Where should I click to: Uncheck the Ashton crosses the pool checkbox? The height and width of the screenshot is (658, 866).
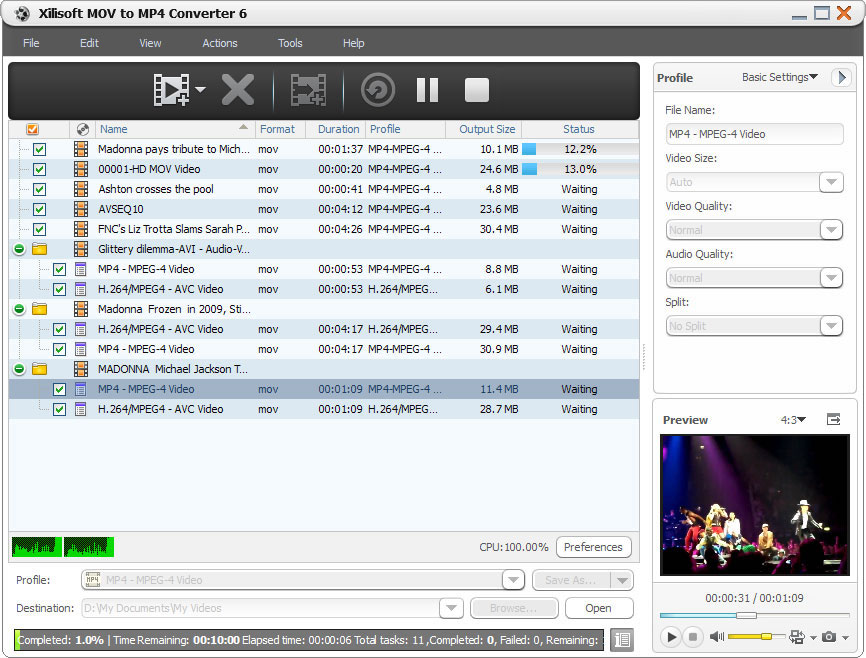[x=39, y=189]
